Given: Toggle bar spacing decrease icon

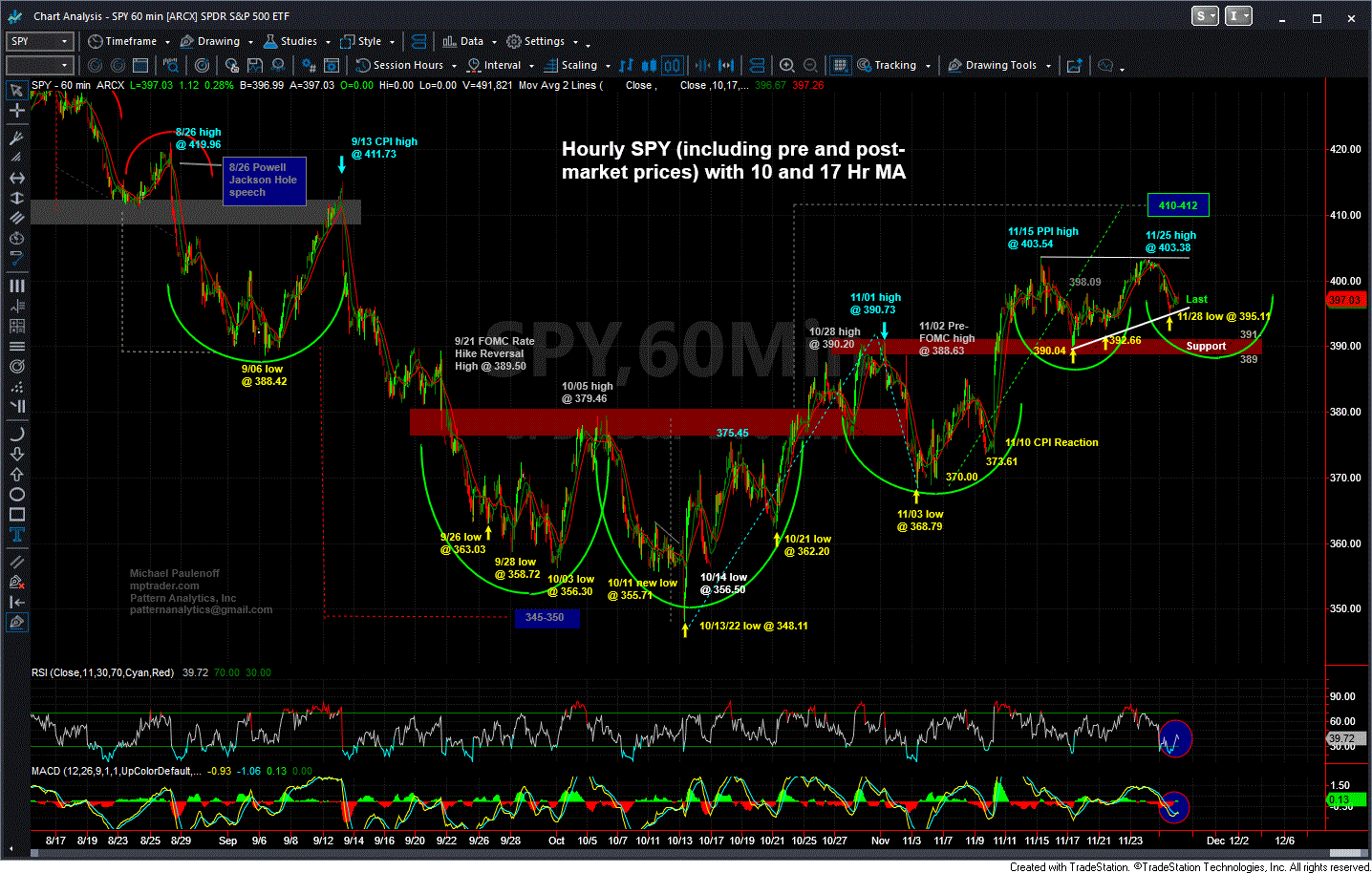Looking at the screenshot, I should tap(702, 65).
